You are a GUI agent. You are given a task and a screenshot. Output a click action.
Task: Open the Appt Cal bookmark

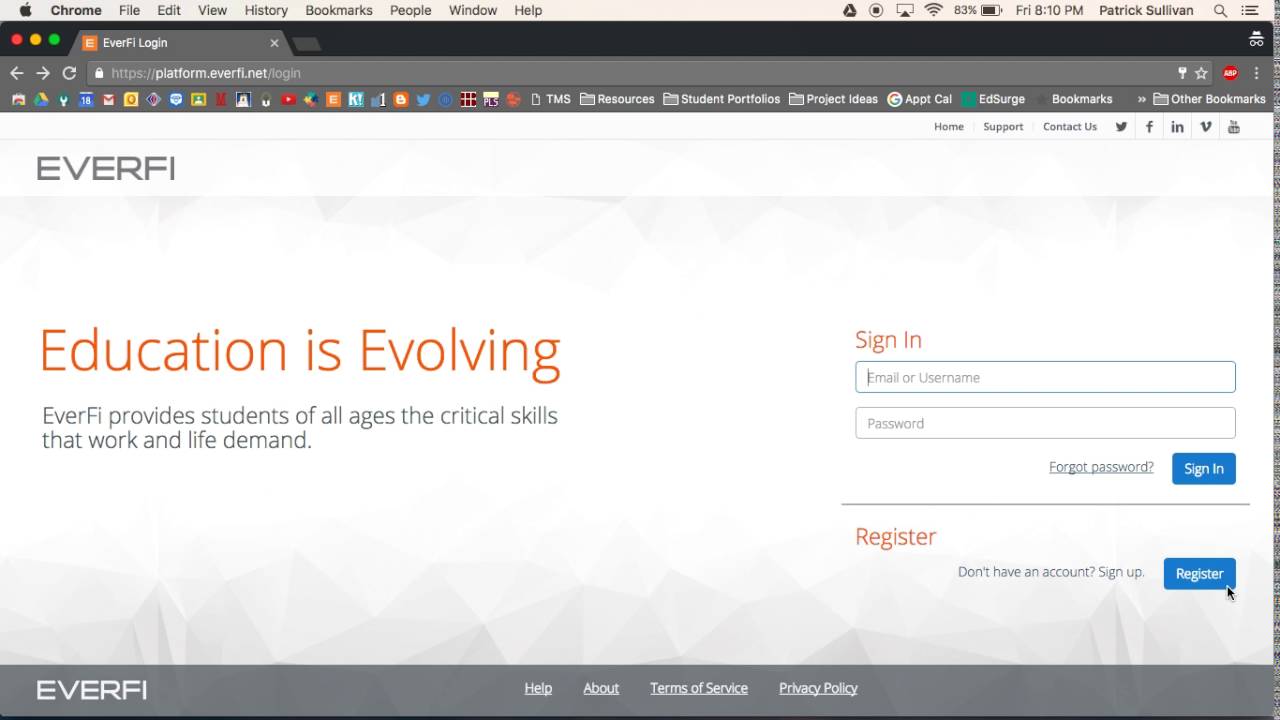pos(920,99)
